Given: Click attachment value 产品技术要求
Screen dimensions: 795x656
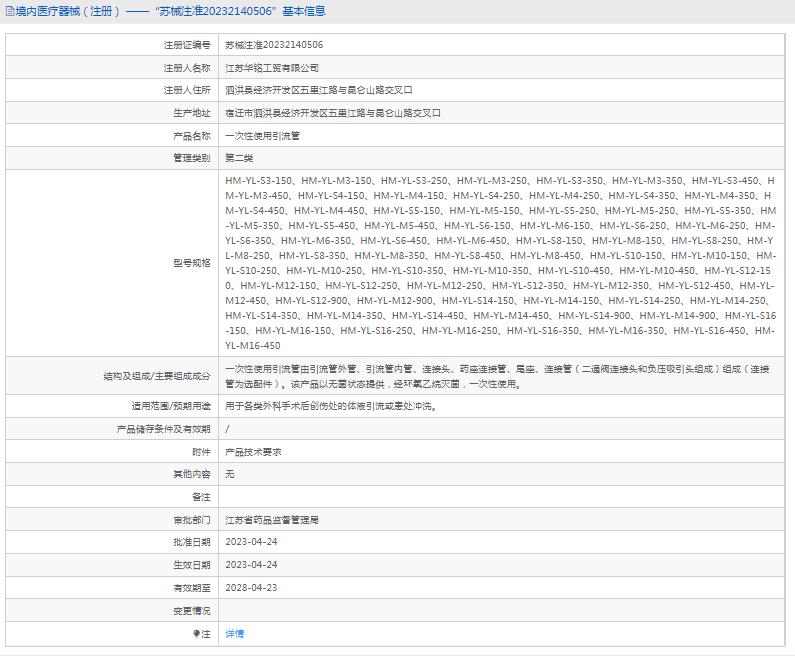Looking at the screenshot, I should (253, 452).
